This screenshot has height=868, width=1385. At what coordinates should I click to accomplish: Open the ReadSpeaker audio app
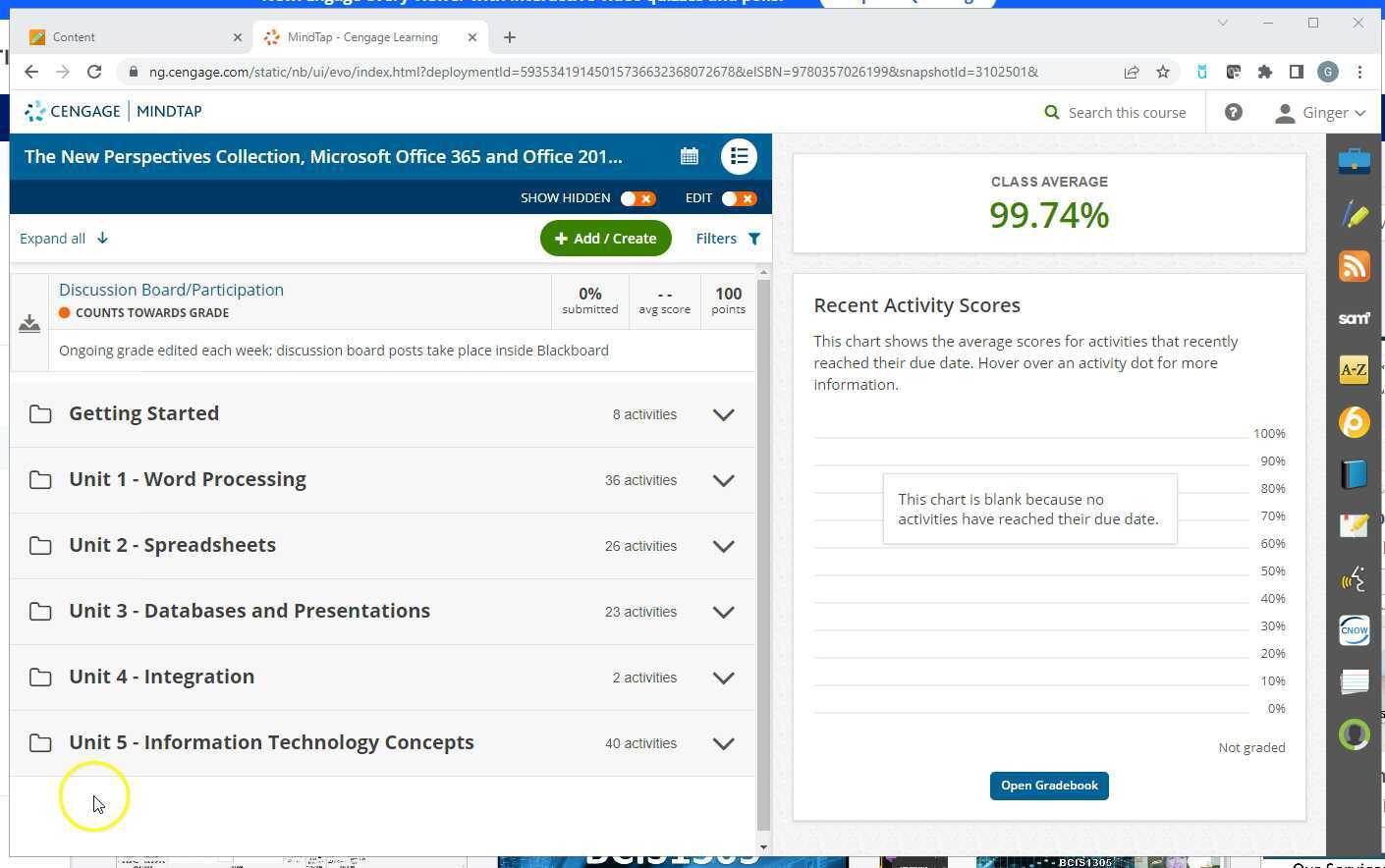coord(1354,578)
